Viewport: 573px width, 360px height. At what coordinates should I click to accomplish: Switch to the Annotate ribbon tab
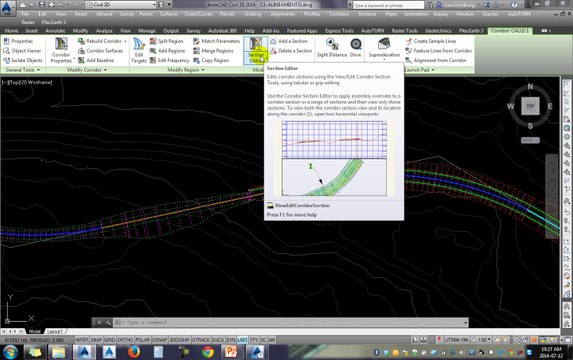pos(56,31)
